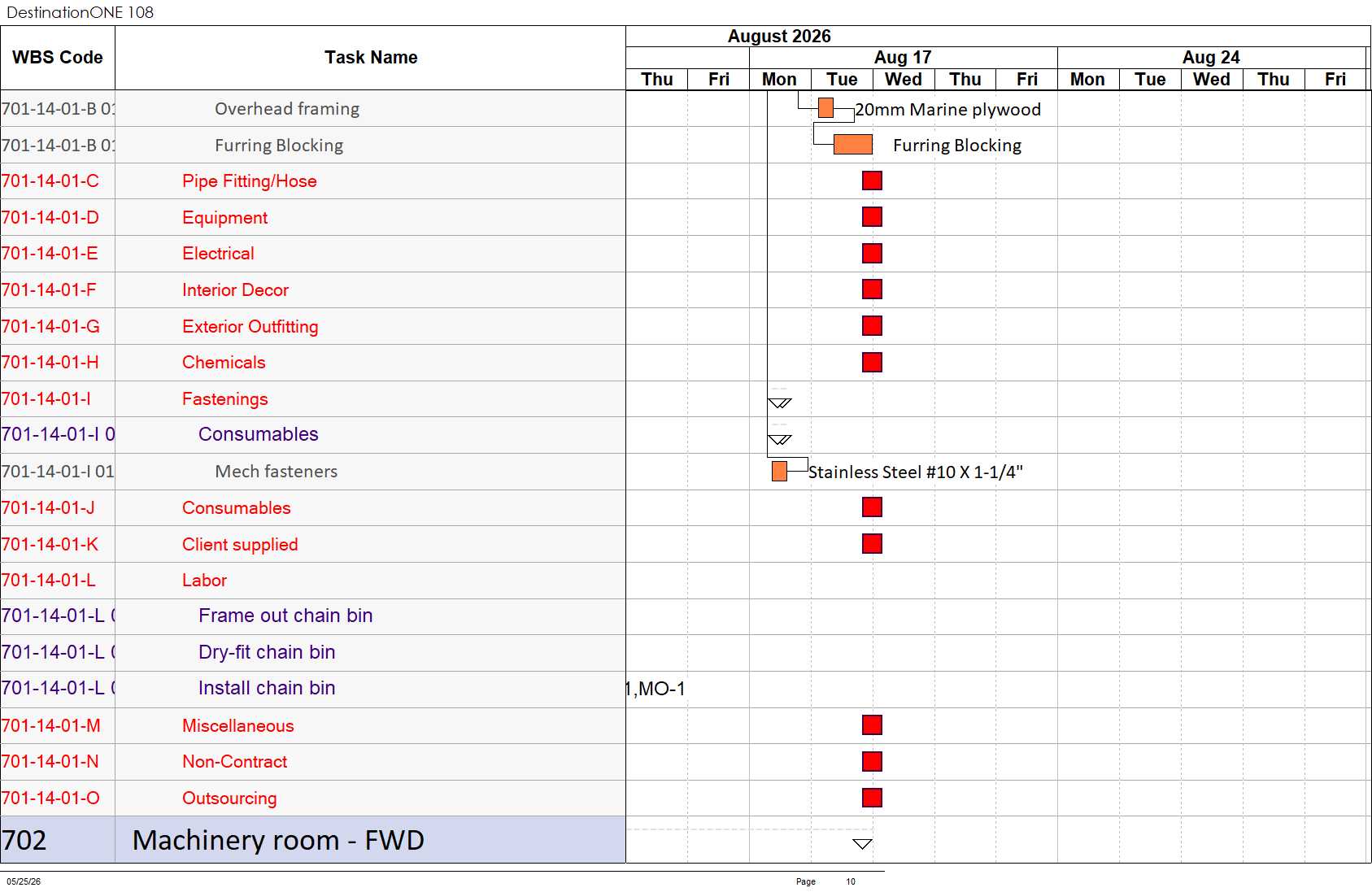Click WBS code 701-14-01-N
The width and height of the screenshot is (1372, 892).
(50, 762)
